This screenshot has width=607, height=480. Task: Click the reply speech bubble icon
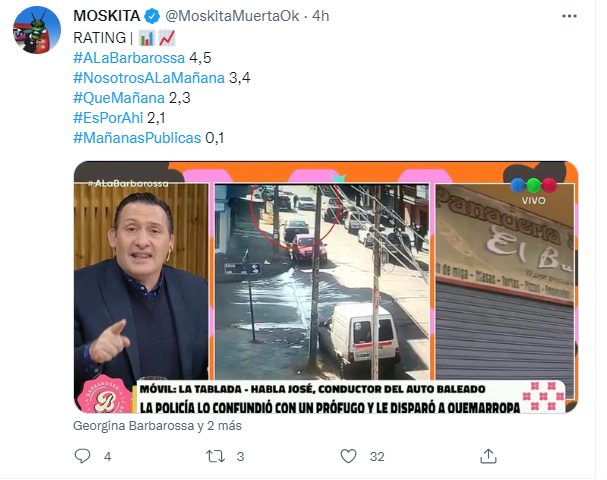[x=82, y=456]
